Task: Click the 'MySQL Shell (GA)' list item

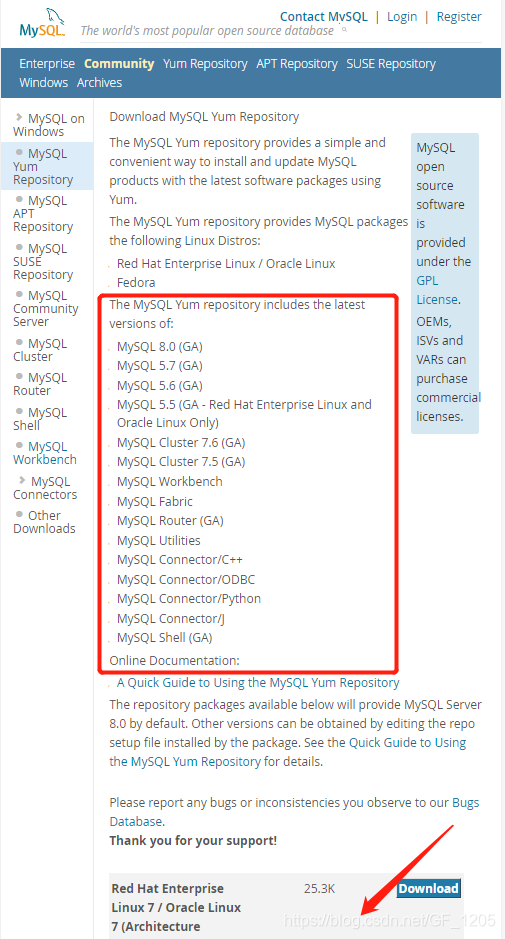Action: pos(165,638)
